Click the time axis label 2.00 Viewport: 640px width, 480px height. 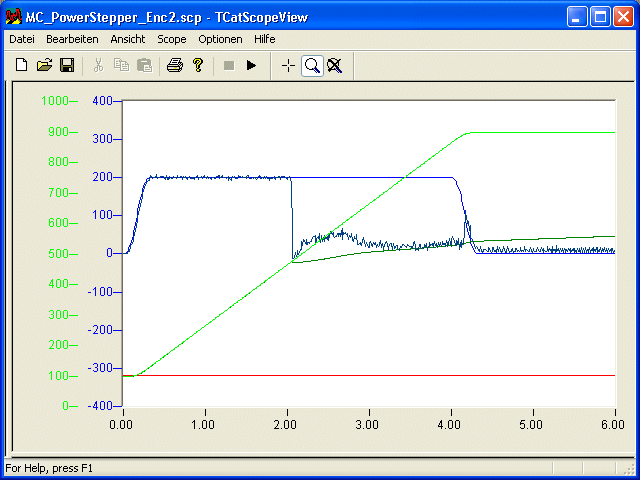tap(285, 425)
